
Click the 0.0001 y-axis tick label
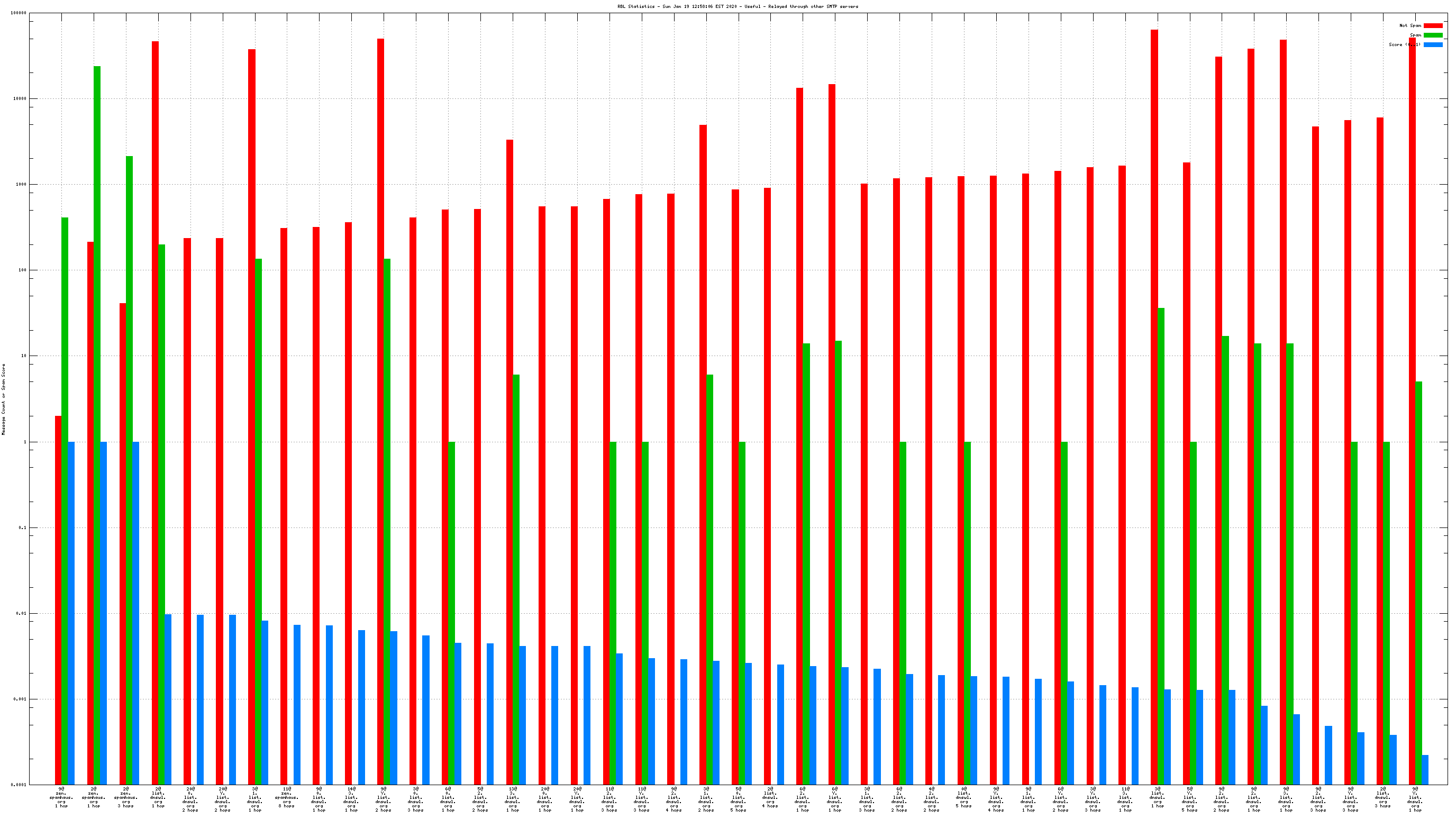[x=19, y=785]
